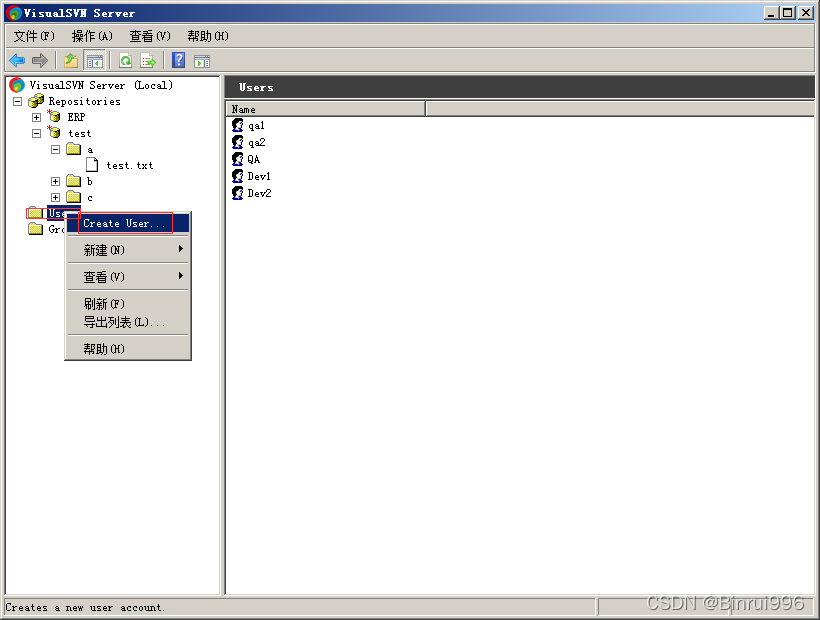820x620 pixels.
Task: Expand folder c in the tree
Action: [55, 197]
